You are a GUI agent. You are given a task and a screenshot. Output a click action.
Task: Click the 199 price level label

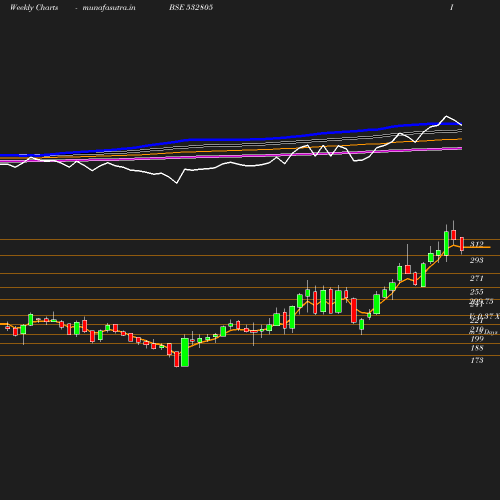click(477, 339)
